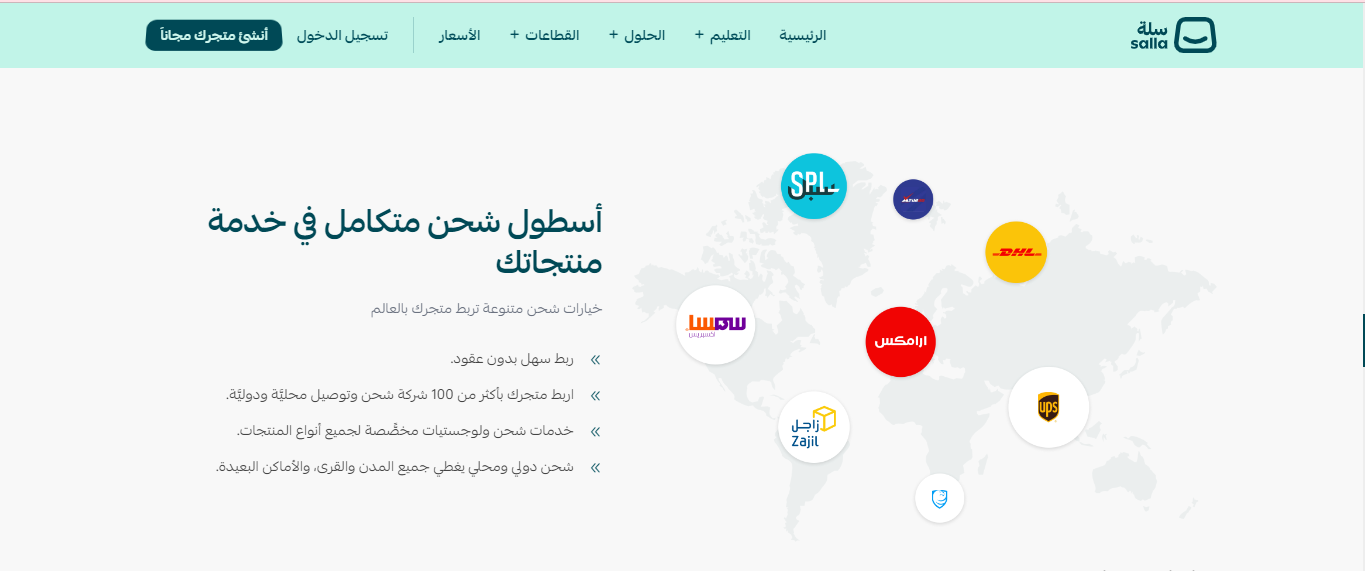Open the الأسعار pricing page
This screenshot has height=571, width=1365.
coord(459,35)
